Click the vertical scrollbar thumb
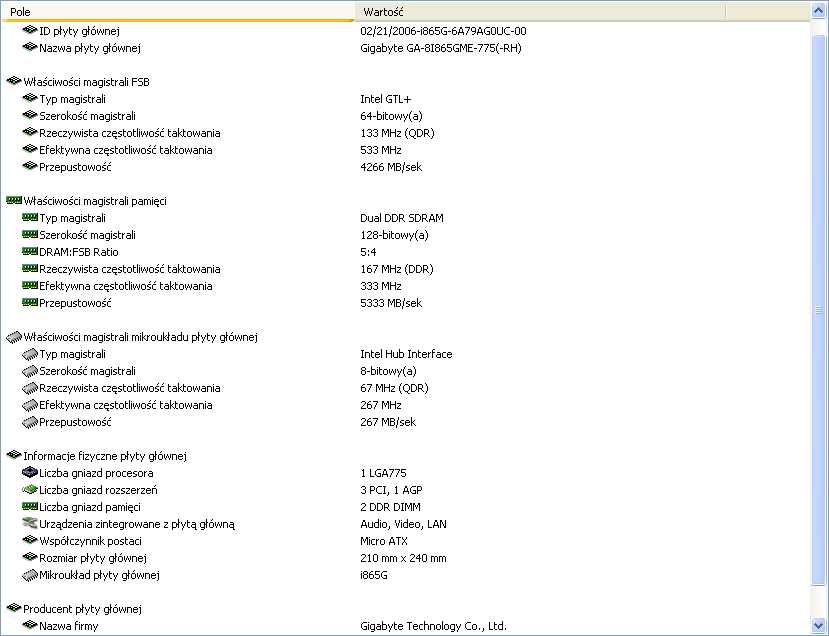 [818, 310]
